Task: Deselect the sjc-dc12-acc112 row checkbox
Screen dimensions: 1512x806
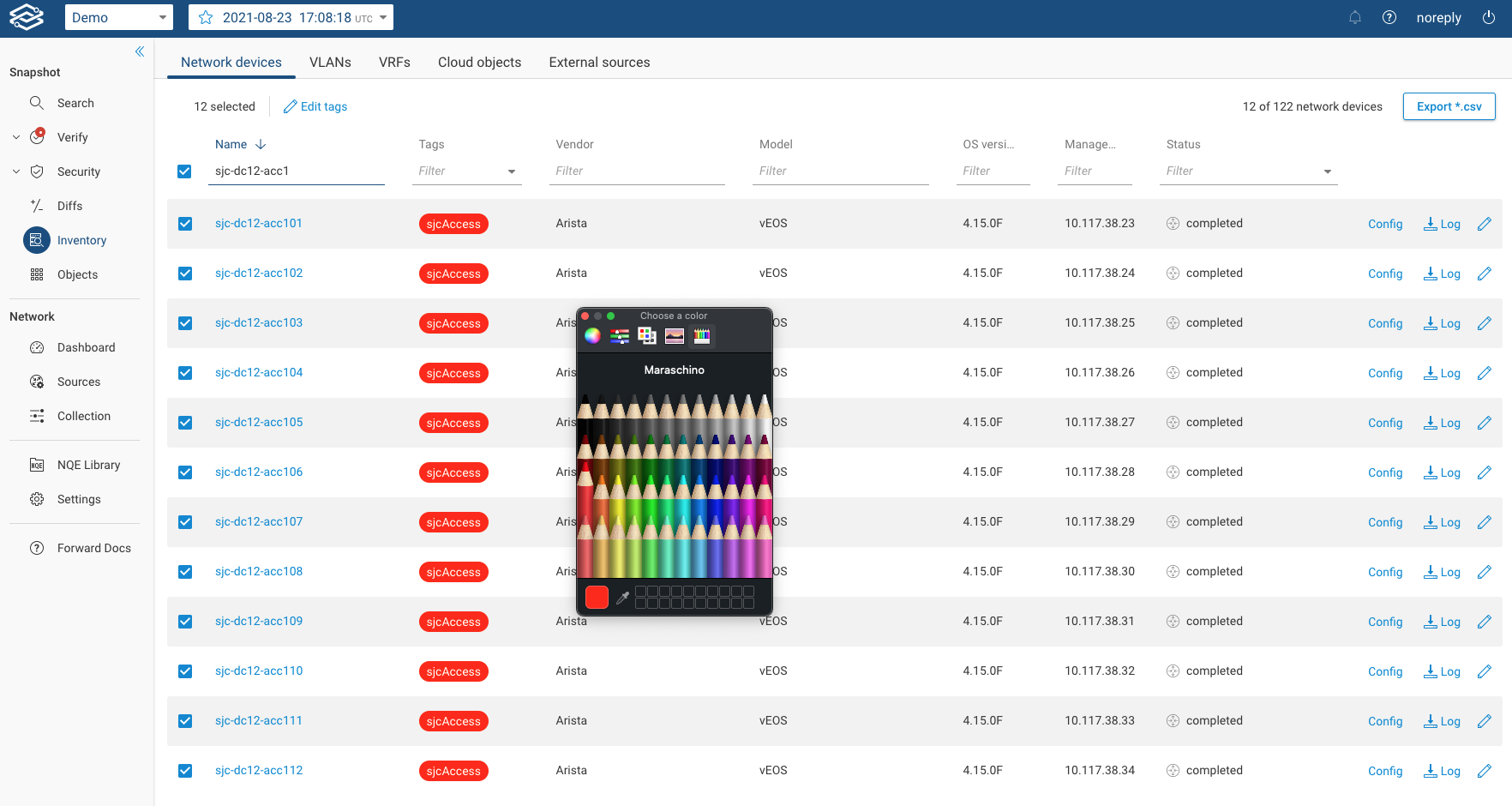Action: (x=185, y=771)
